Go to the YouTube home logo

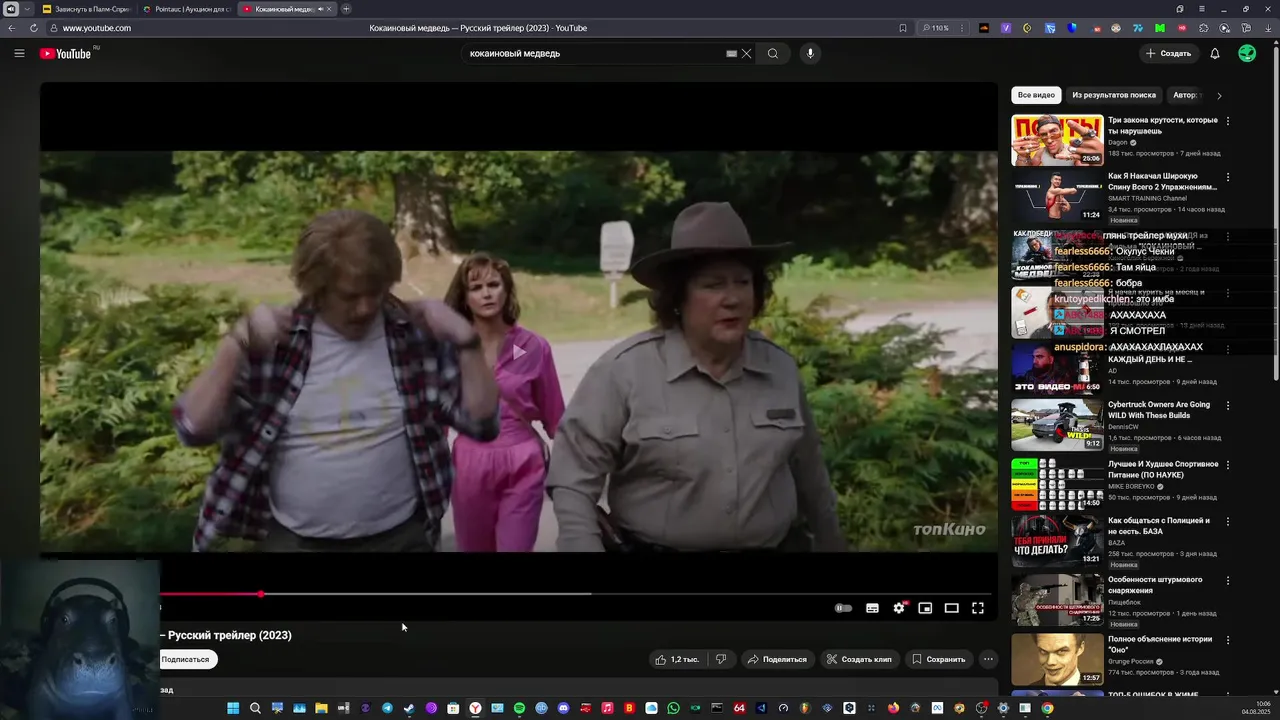coord(66,53)
